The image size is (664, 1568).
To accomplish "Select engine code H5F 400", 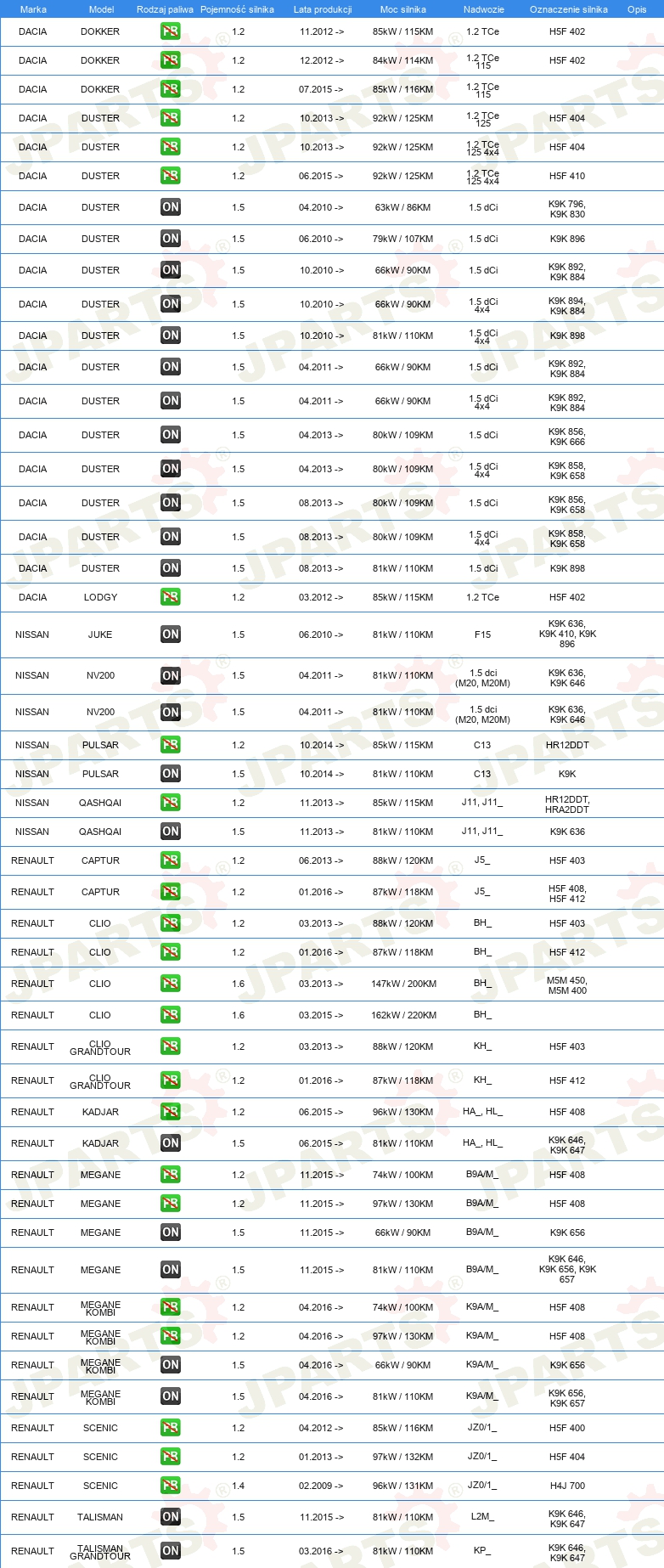I will (567, 1428).
